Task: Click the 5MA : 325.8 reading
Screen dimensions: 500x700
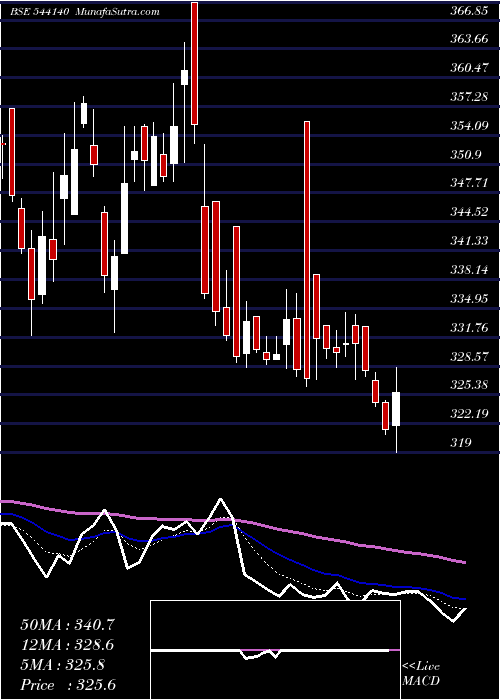Action: pyautogui.click(x=62, y=665)
